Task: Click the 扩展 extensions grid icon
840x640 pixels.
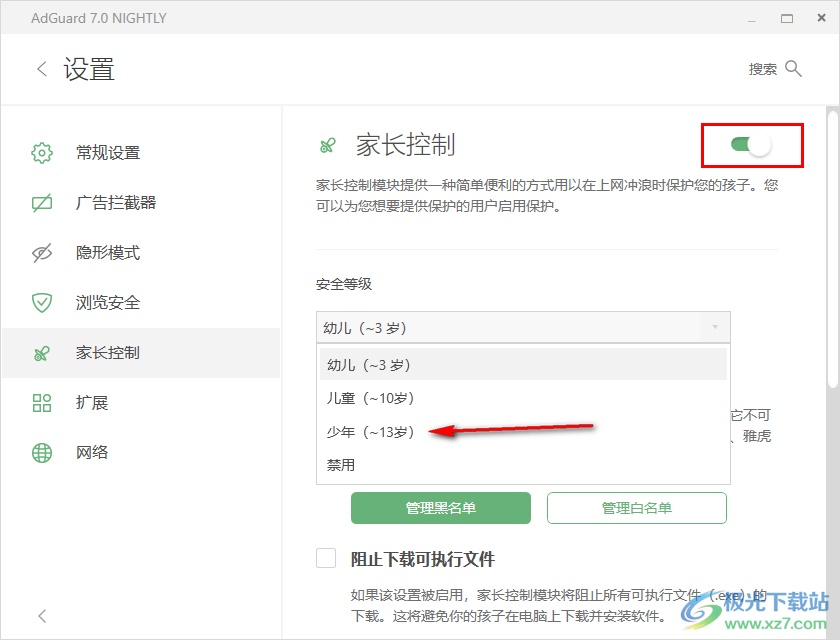Action: [42, 403]
